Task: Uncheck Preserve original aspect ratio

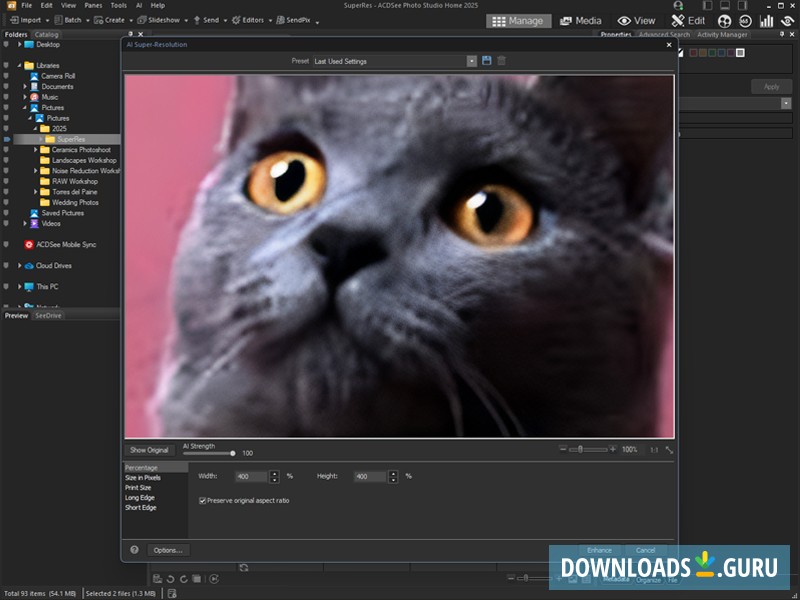Action: click(x=203, y=500)
